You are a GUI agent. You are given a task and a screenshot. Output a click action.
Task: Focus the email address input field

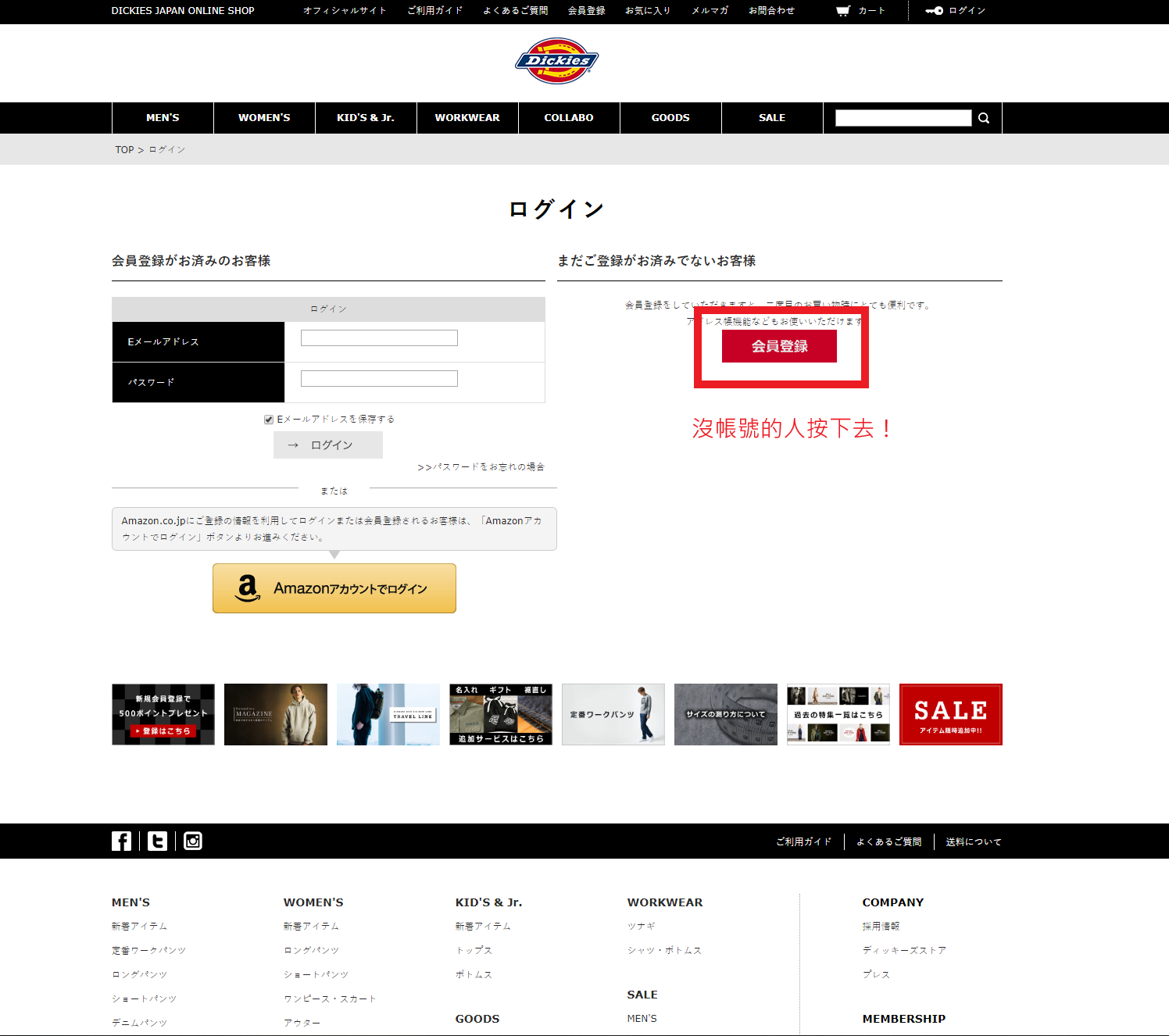tap(379, 338)
